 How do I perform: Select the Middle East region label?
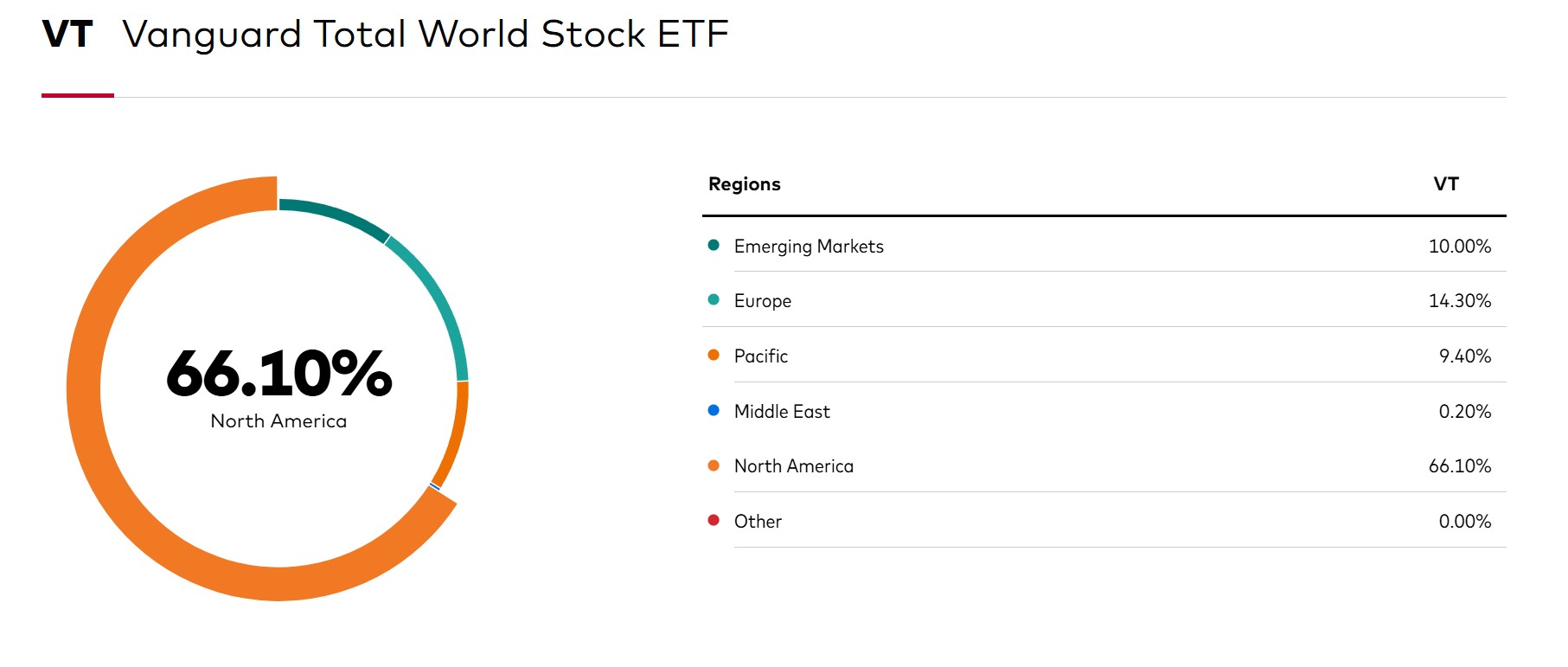point(782,412)
